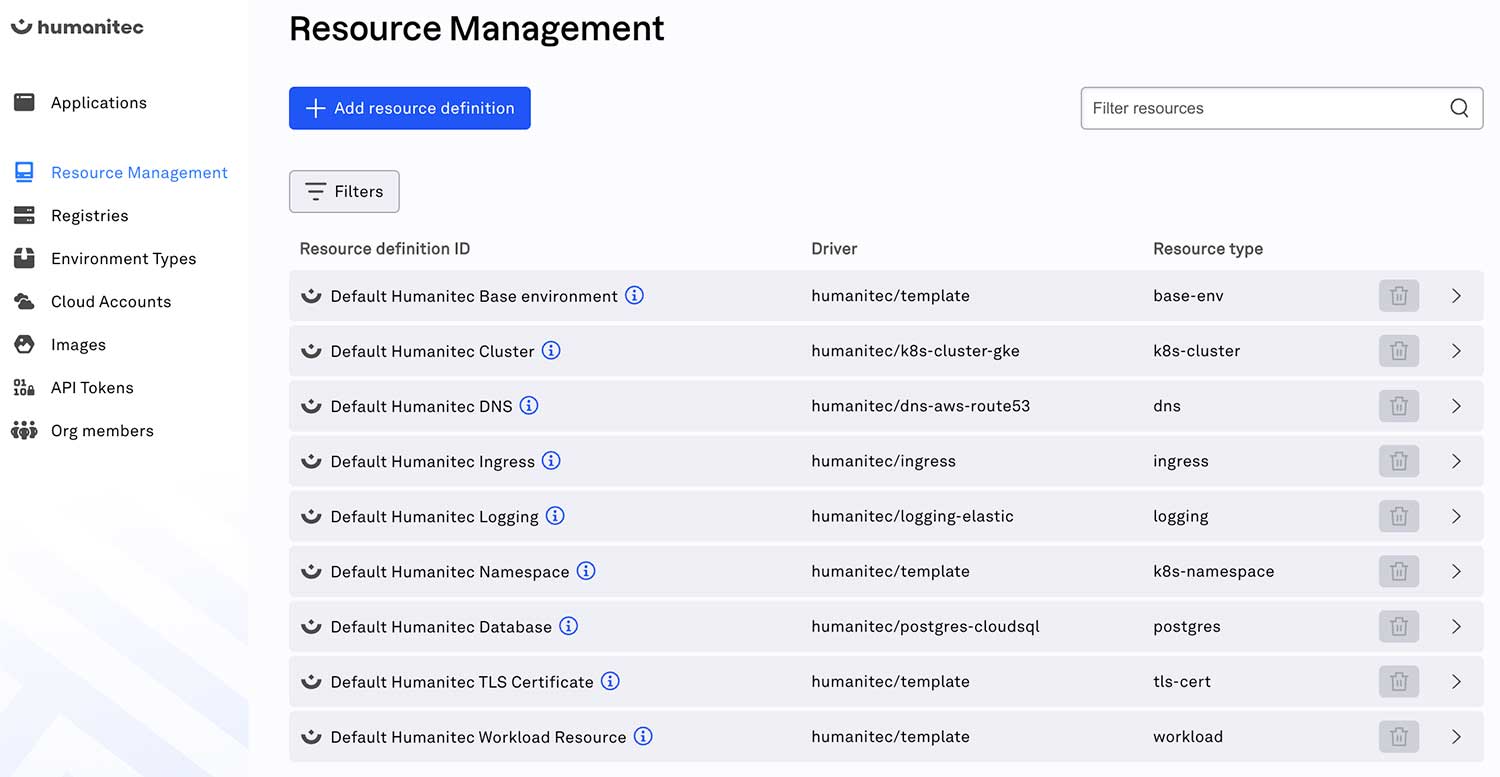Screen dimensions: 1500x777
Task: Click trash icon for Base environment row
Action: (1399, 296)
